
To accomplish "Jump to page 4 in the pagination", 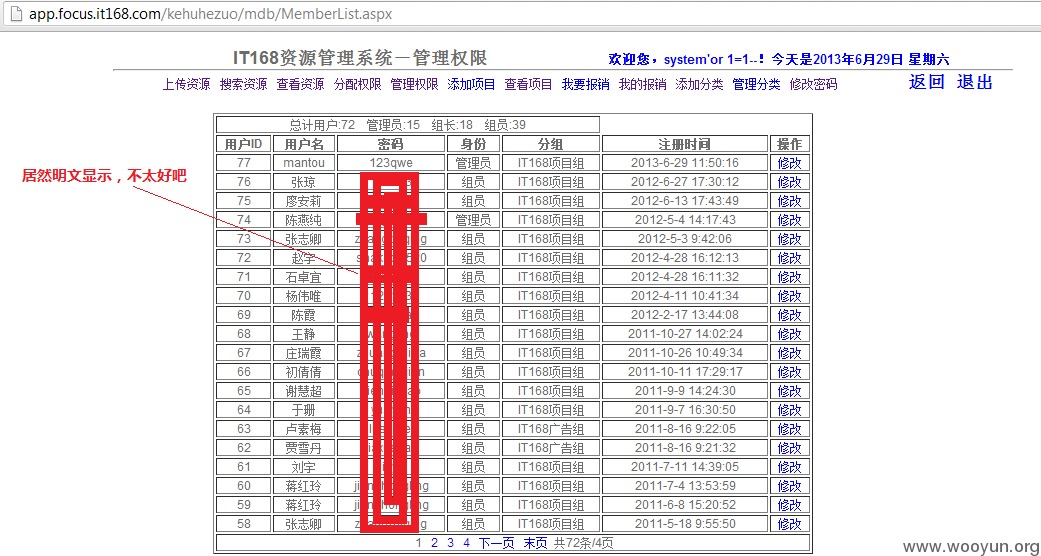I will (467, 543).
